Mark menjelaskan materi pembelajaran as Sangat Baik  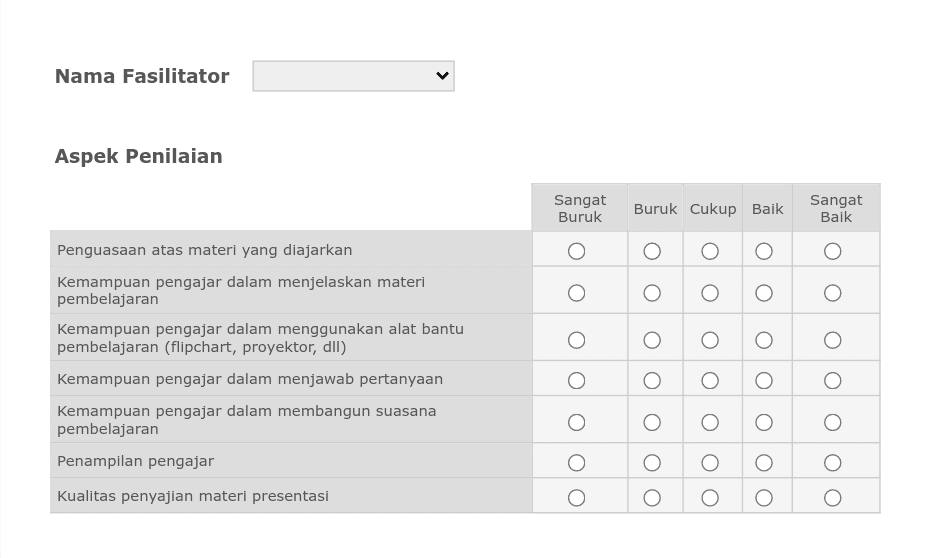click(x=832, y=293)
